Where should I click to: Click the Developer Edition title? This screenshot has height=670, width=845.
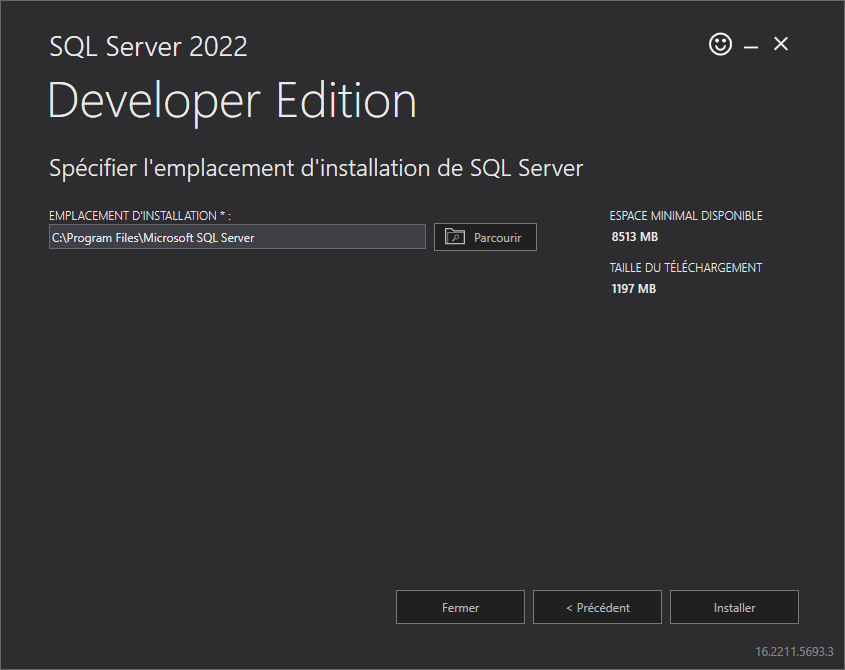[x=232, y=102]
